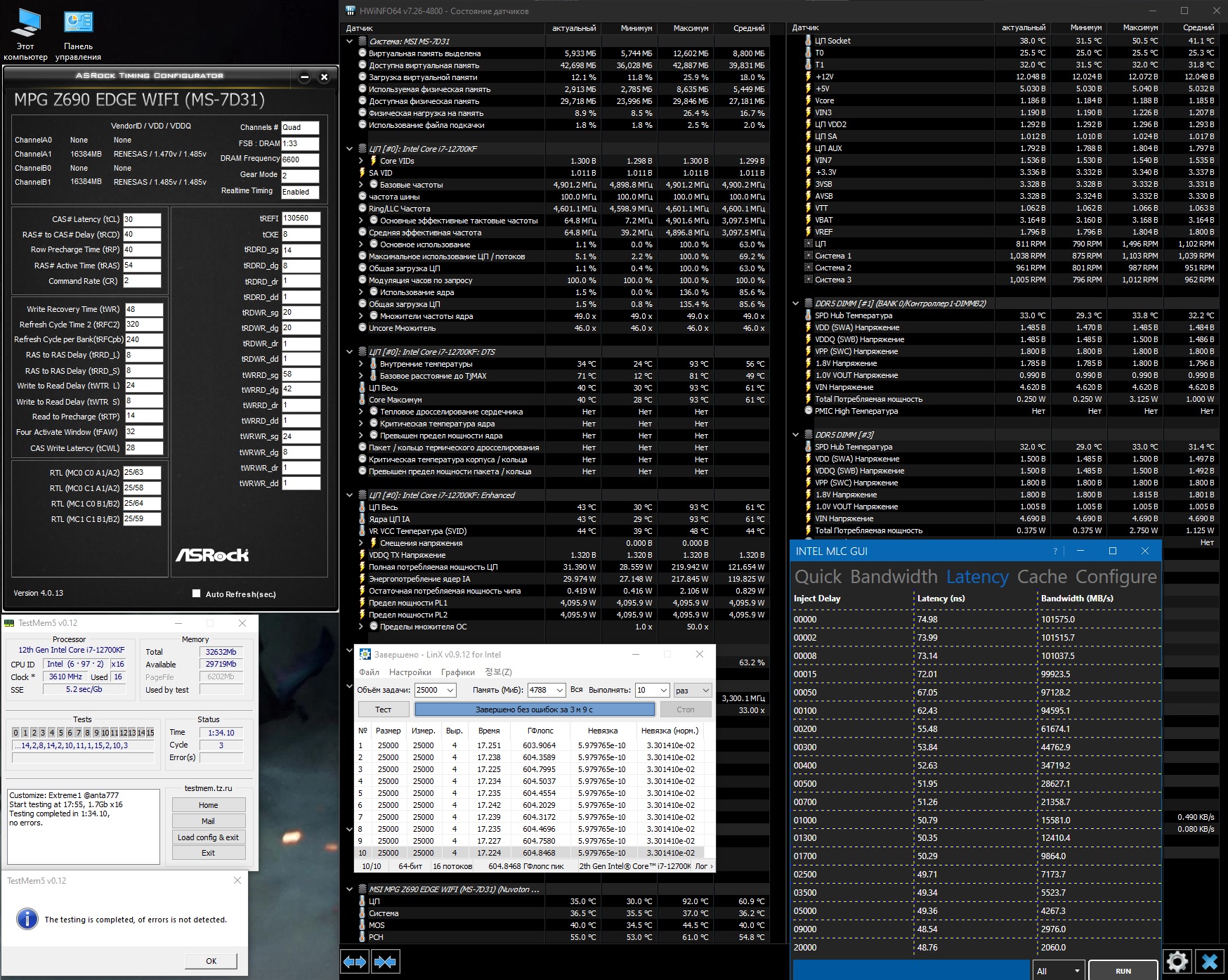Viewport: 1228px width, 980px height.
Task: Toggle test 9 box in TestMem5 Tests
Action: click(x=96, y=733)
